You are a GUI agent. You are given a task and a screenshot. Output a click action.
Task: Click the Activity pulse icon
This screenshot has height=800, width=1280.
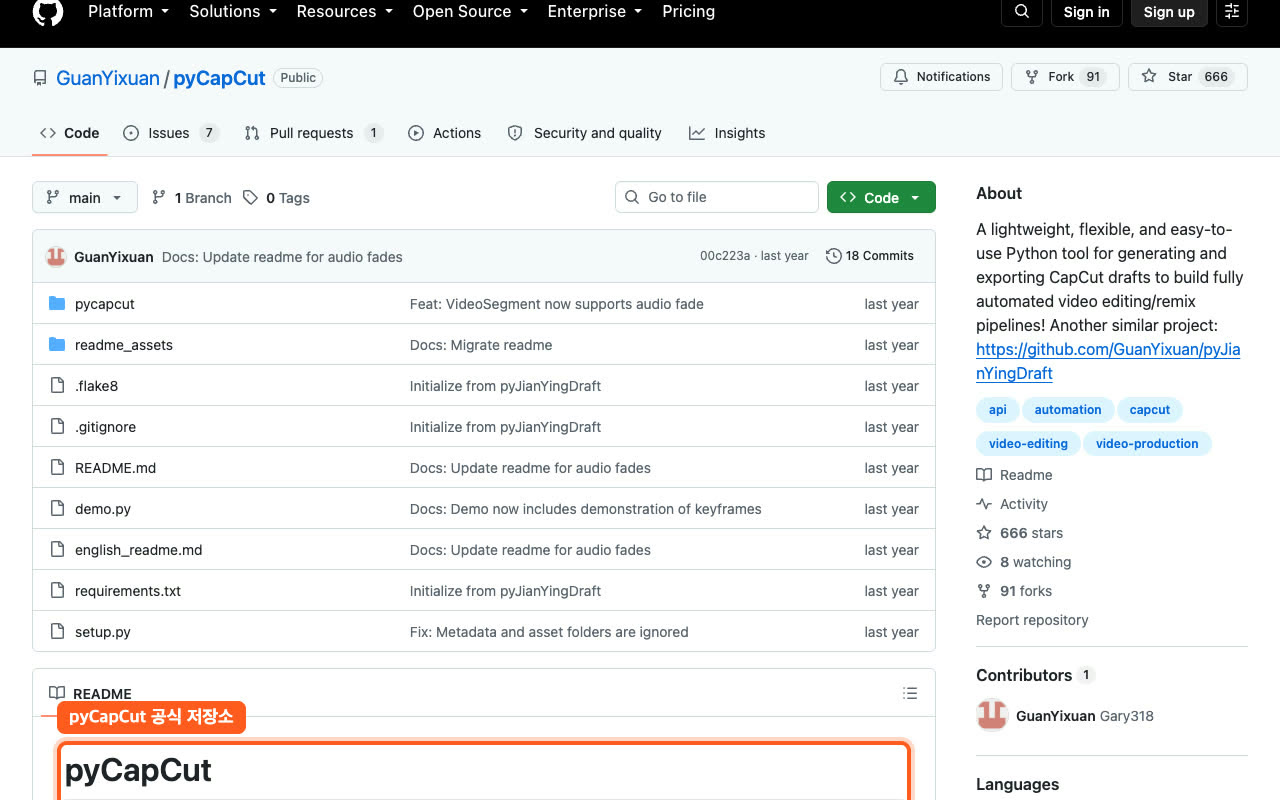tap(984, 504)
